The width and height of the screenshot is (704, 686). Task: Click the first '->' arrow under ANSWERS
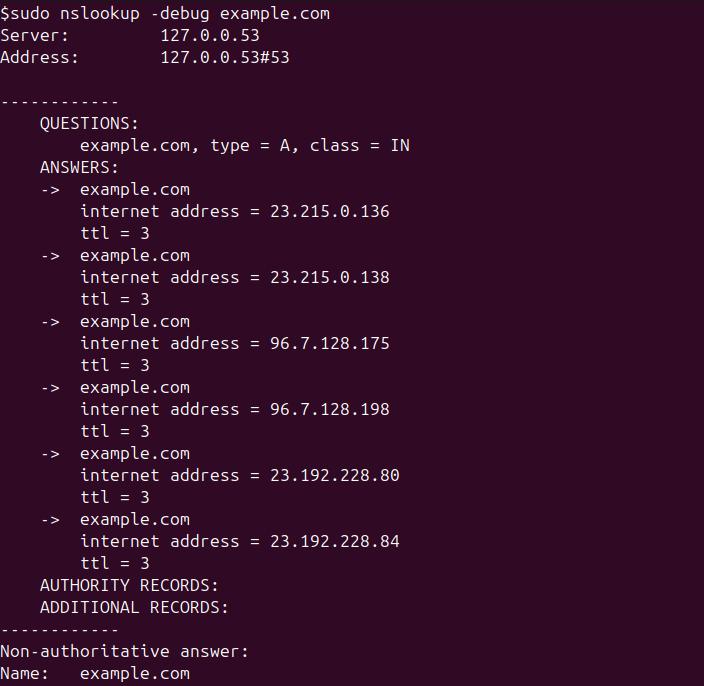(50, 190)
